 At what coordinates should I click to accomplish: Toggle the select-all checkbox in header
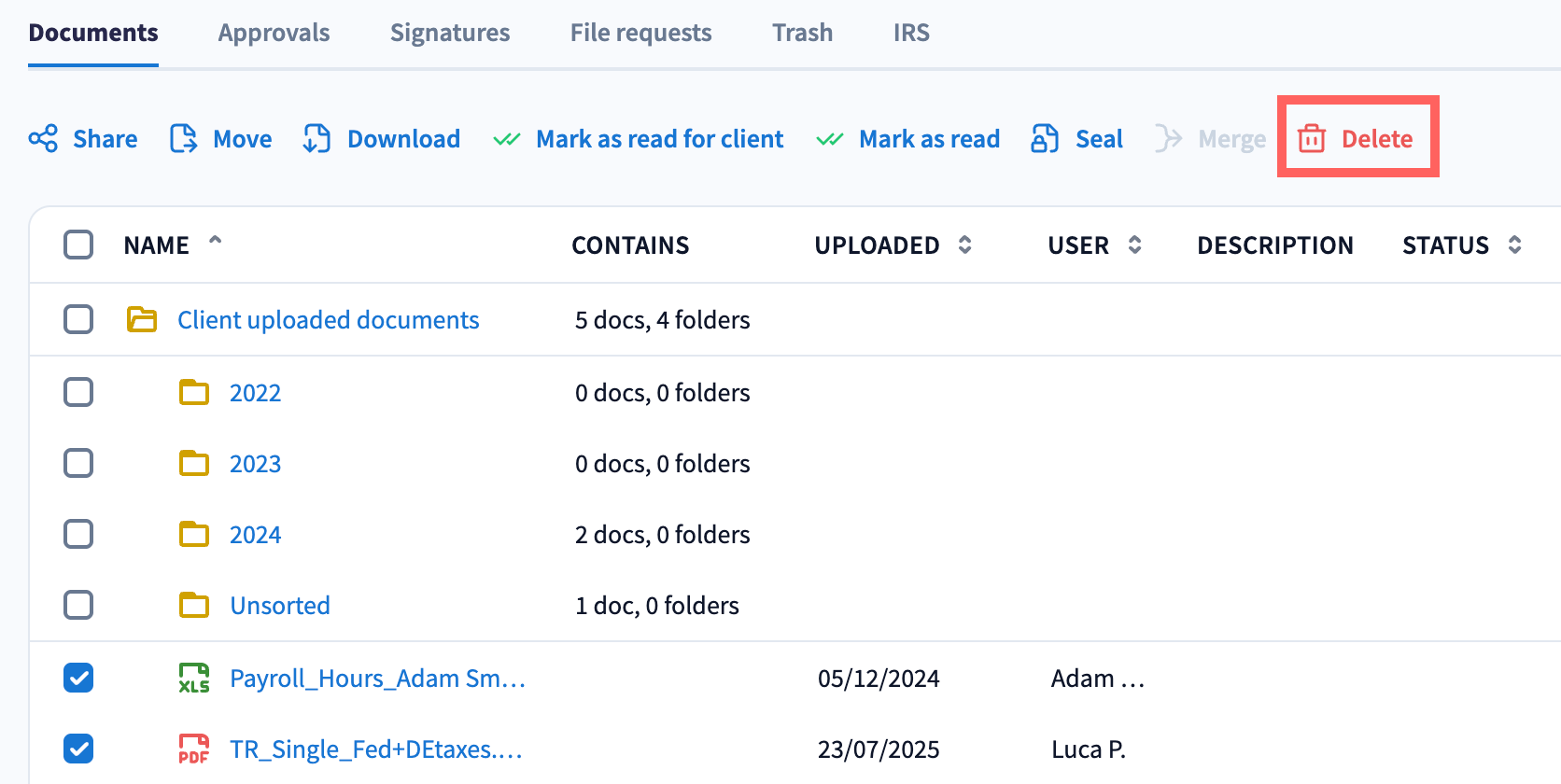coord(78,245)
